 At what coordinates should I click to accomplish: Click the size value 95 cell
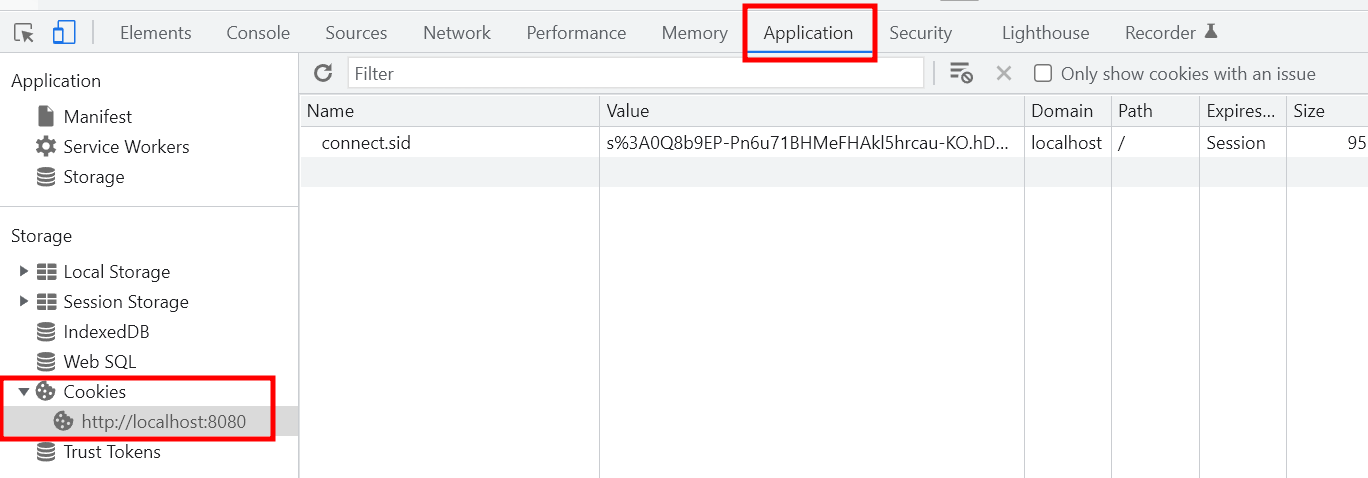click(x=1326, y=143)
